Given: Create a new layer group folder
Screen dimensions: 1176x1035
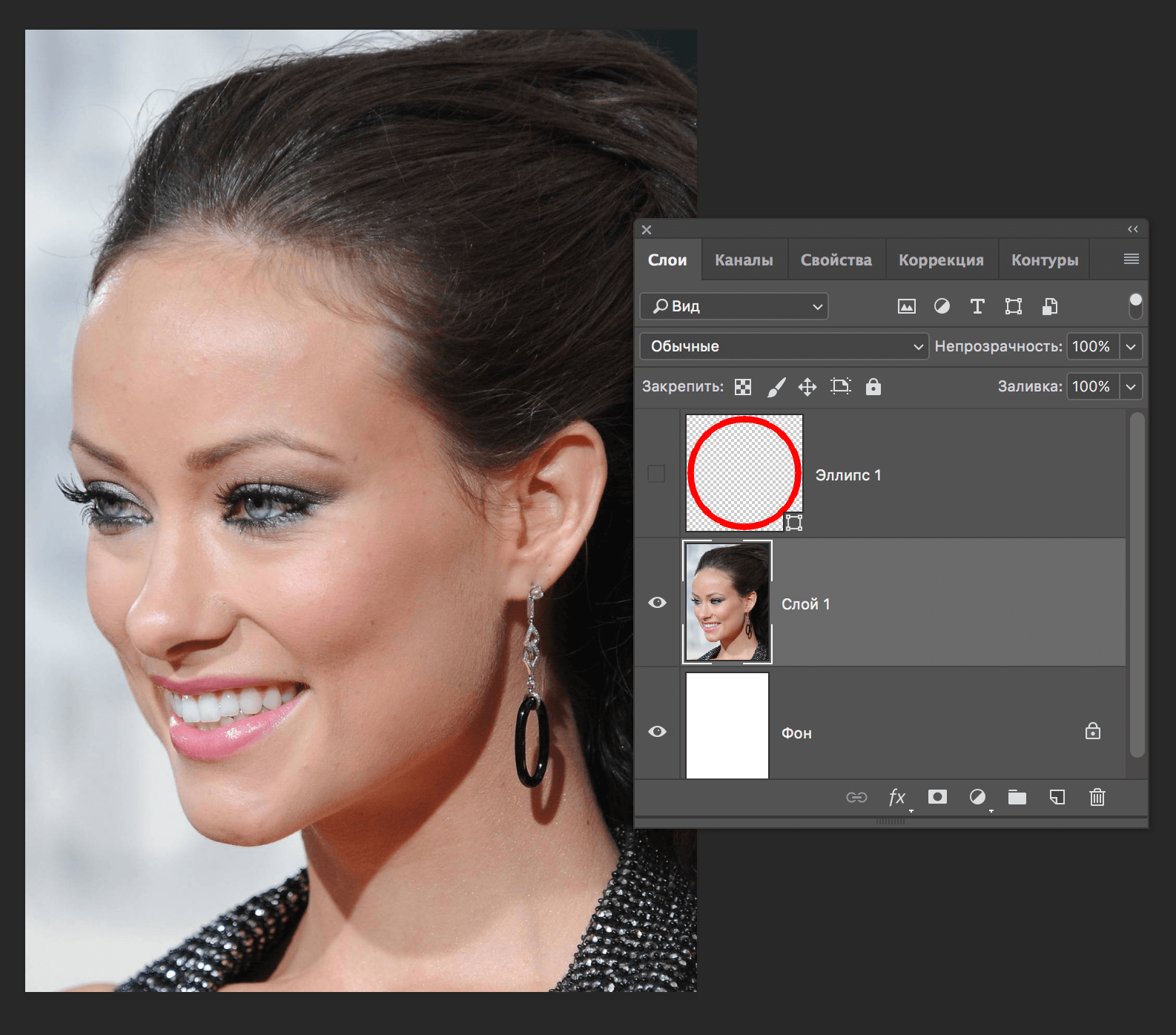Looking at the screenshot, I should [1017, 797].
